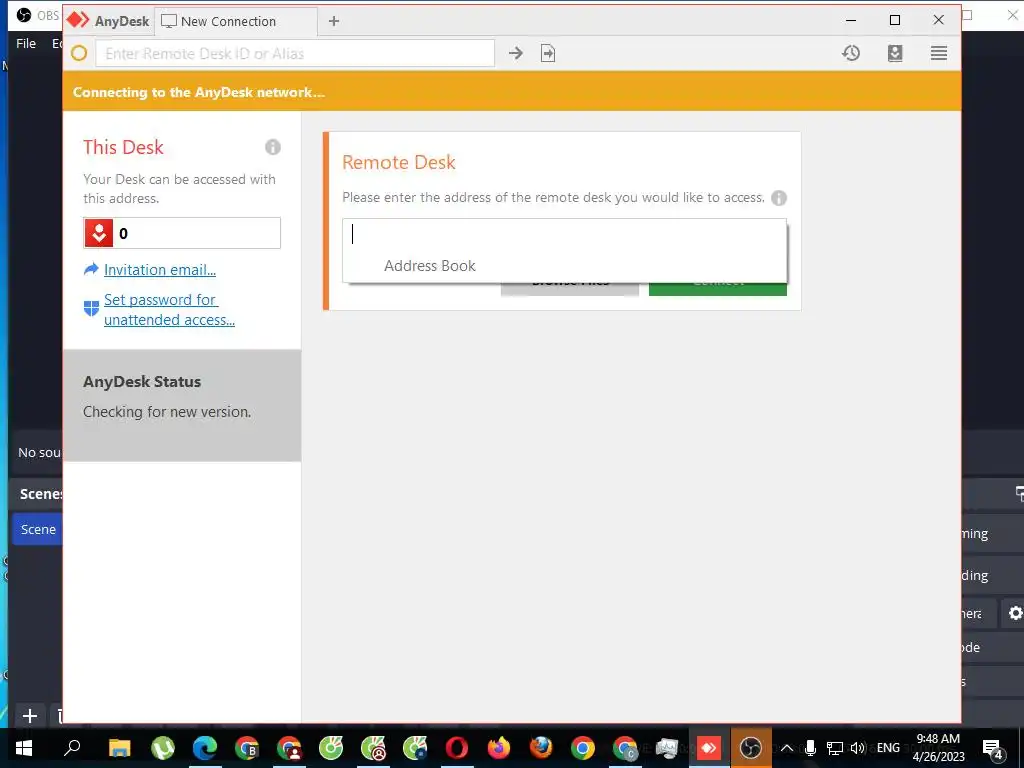Choose Address Book from the dropdown list
The image size is (1024, 768).
point(430,266)
